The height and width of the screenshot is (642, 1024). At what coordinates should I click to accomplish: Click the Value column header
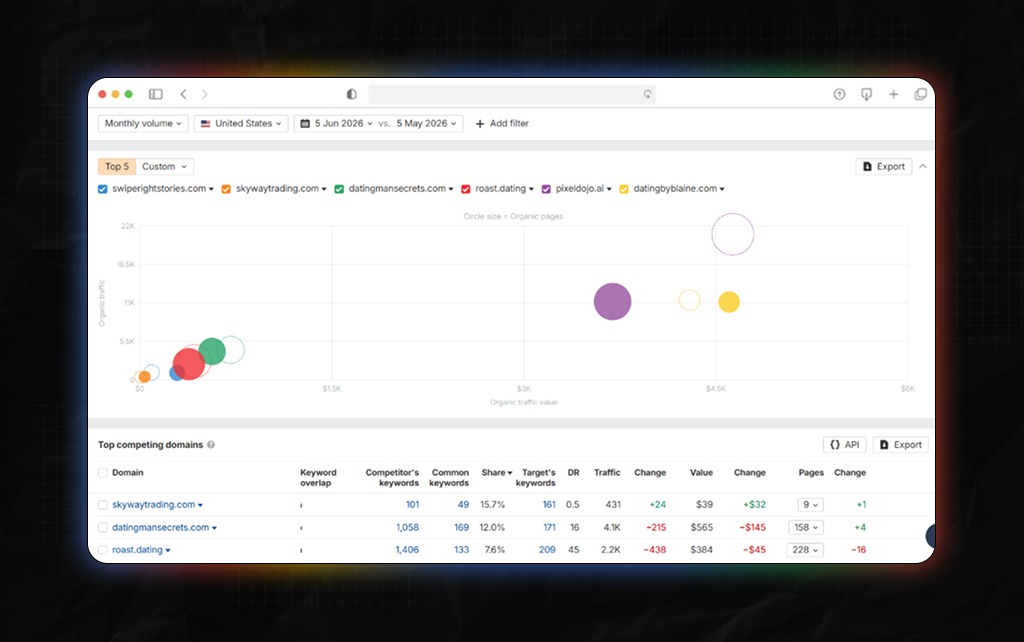click(x=701, y=472)
